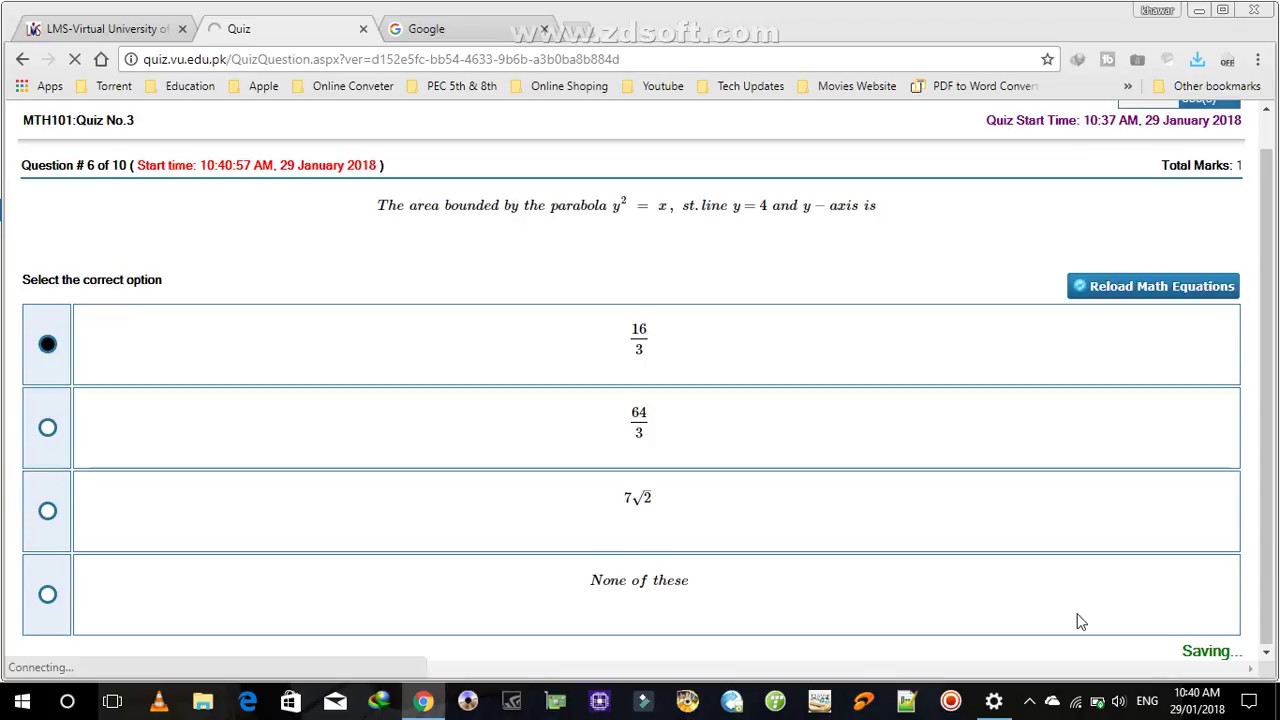The image size is (1280, 720).
Task: Select the 'None of these' radio button
Action: [x=47, y=594]
